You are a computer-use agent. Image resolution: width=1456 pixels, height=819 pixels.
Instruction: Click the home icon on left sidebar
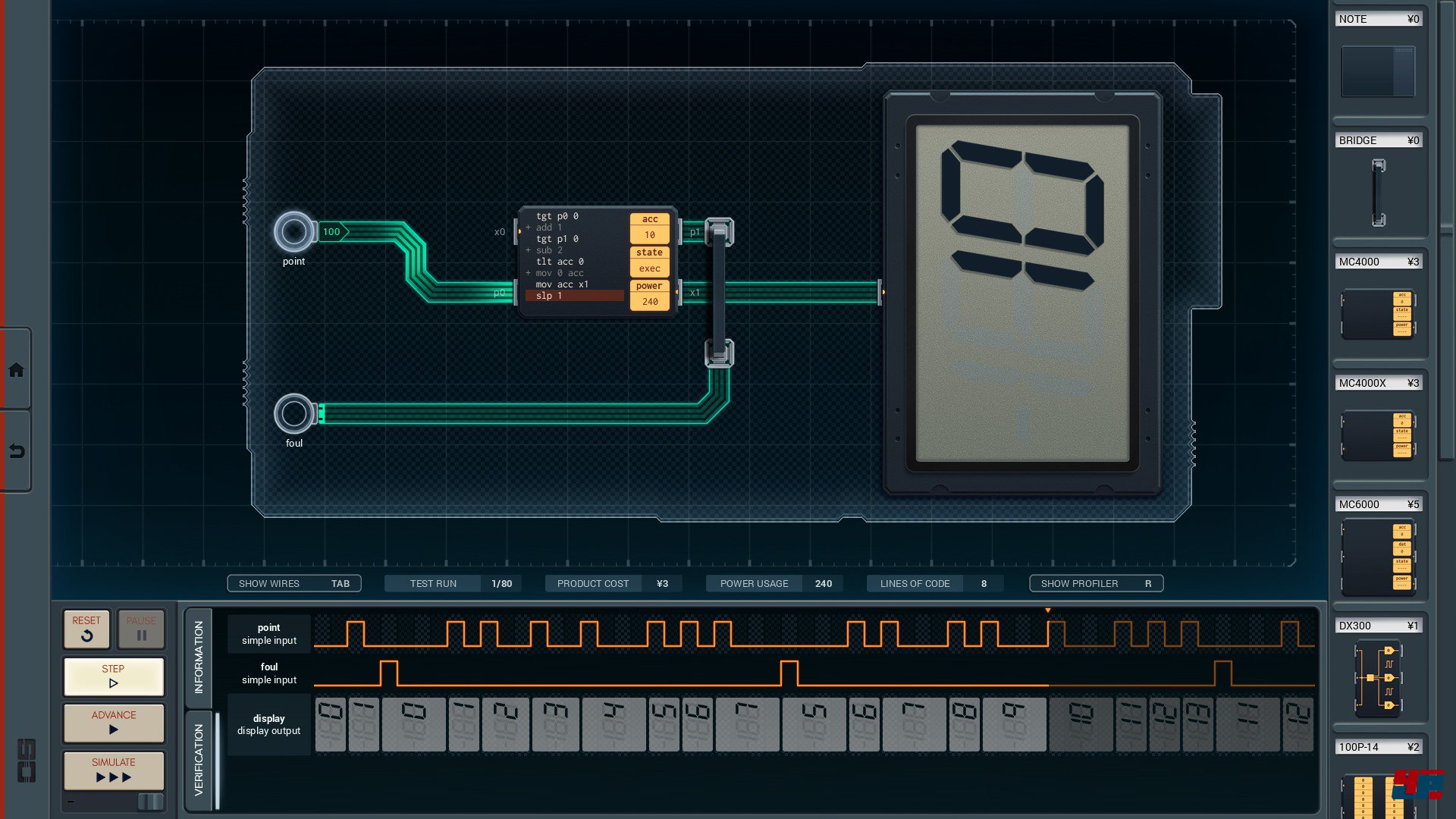pyautogui.click(x=16, y=370)
